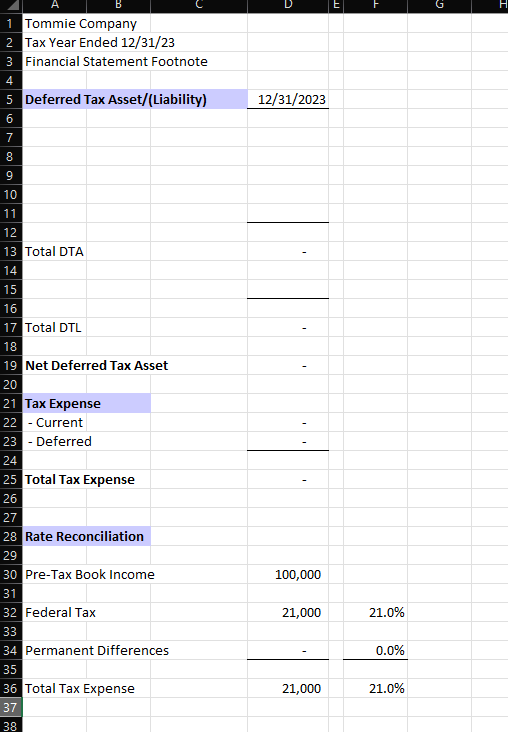Select the - Deferred label cell
The width and height of the screenshot is (508, 732).
click(x=59, y=442)
